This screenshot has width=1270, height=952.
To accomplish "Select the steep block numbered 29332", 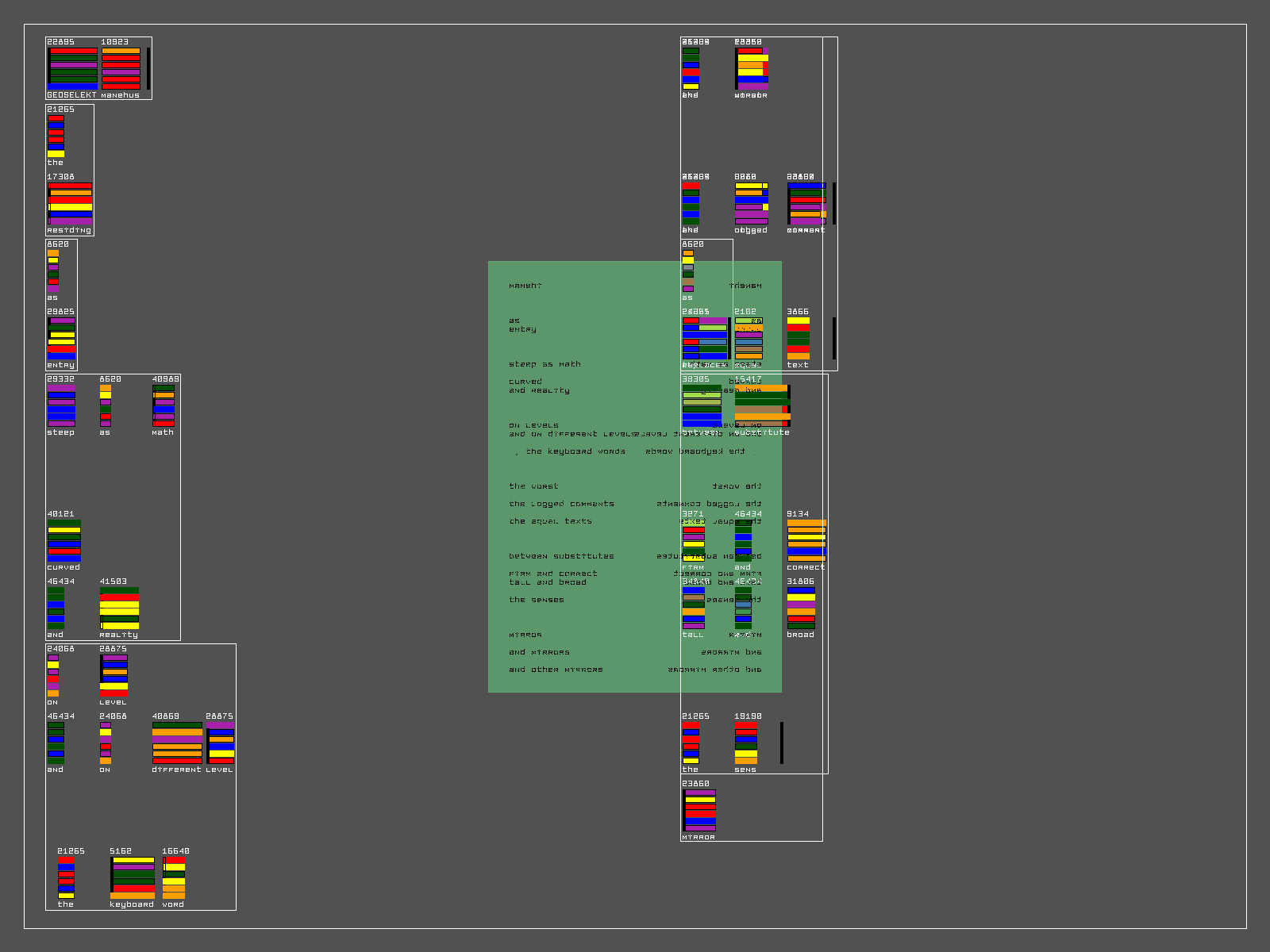I will (61, 405).
